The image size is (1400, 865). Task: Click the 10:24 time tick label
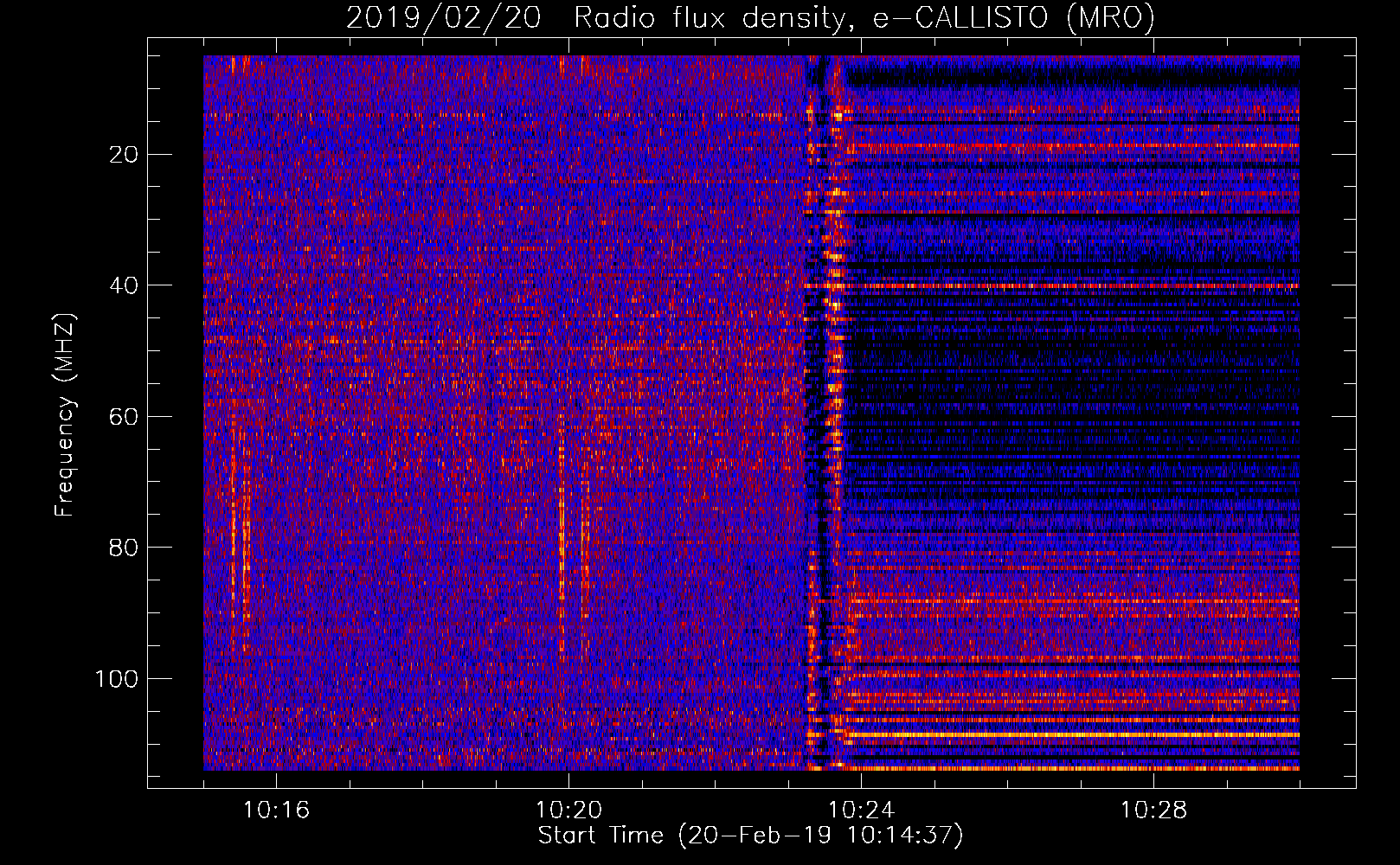(861, 811)
